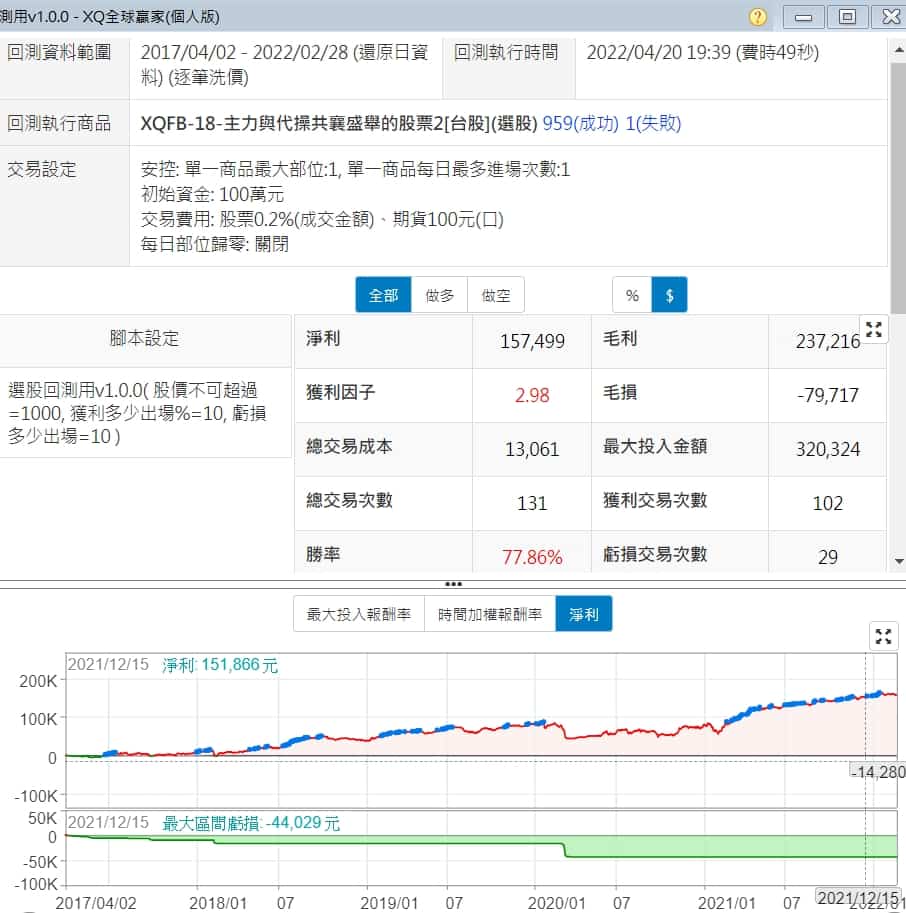Show the 時間加權報酬率 chart
This screenshot has height=913, width=906.
click(x=490, y=615)
